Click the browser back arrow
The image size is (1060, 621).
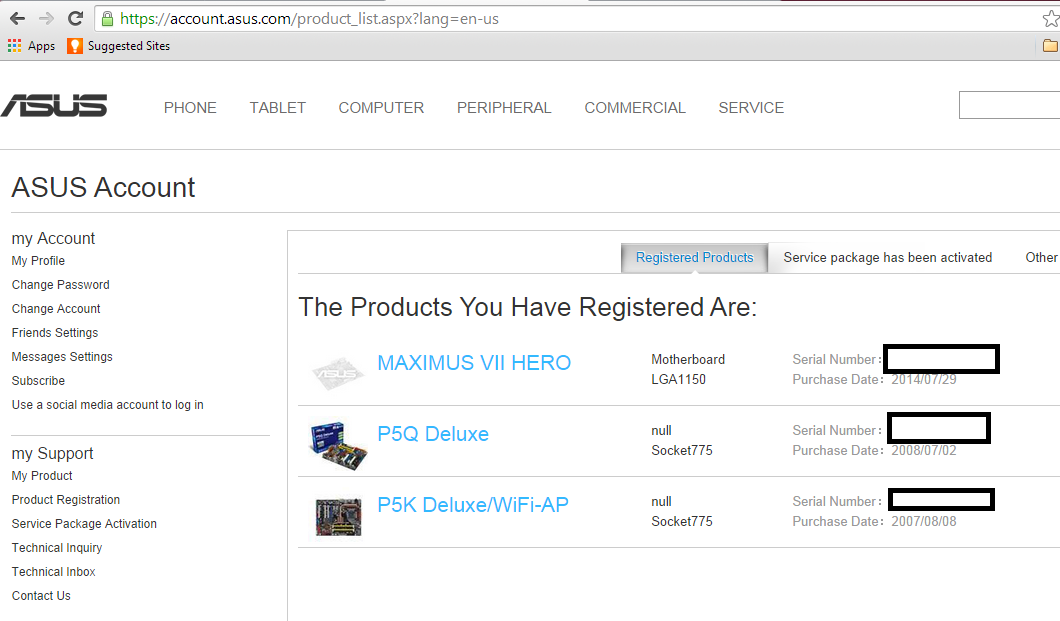18,18
